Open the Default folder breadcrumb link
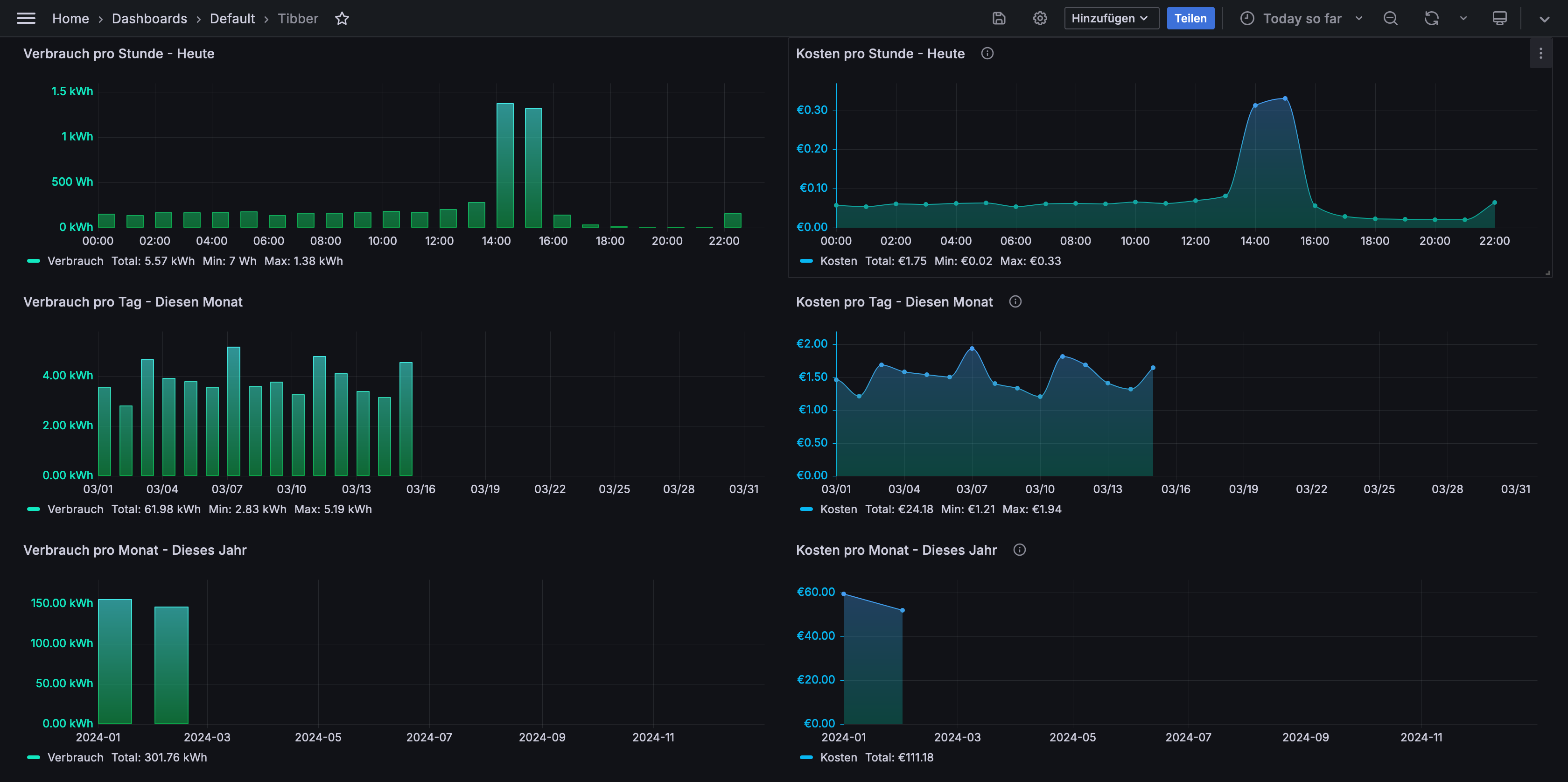Viewport: 1568px width, 782px height. (232, 18)
